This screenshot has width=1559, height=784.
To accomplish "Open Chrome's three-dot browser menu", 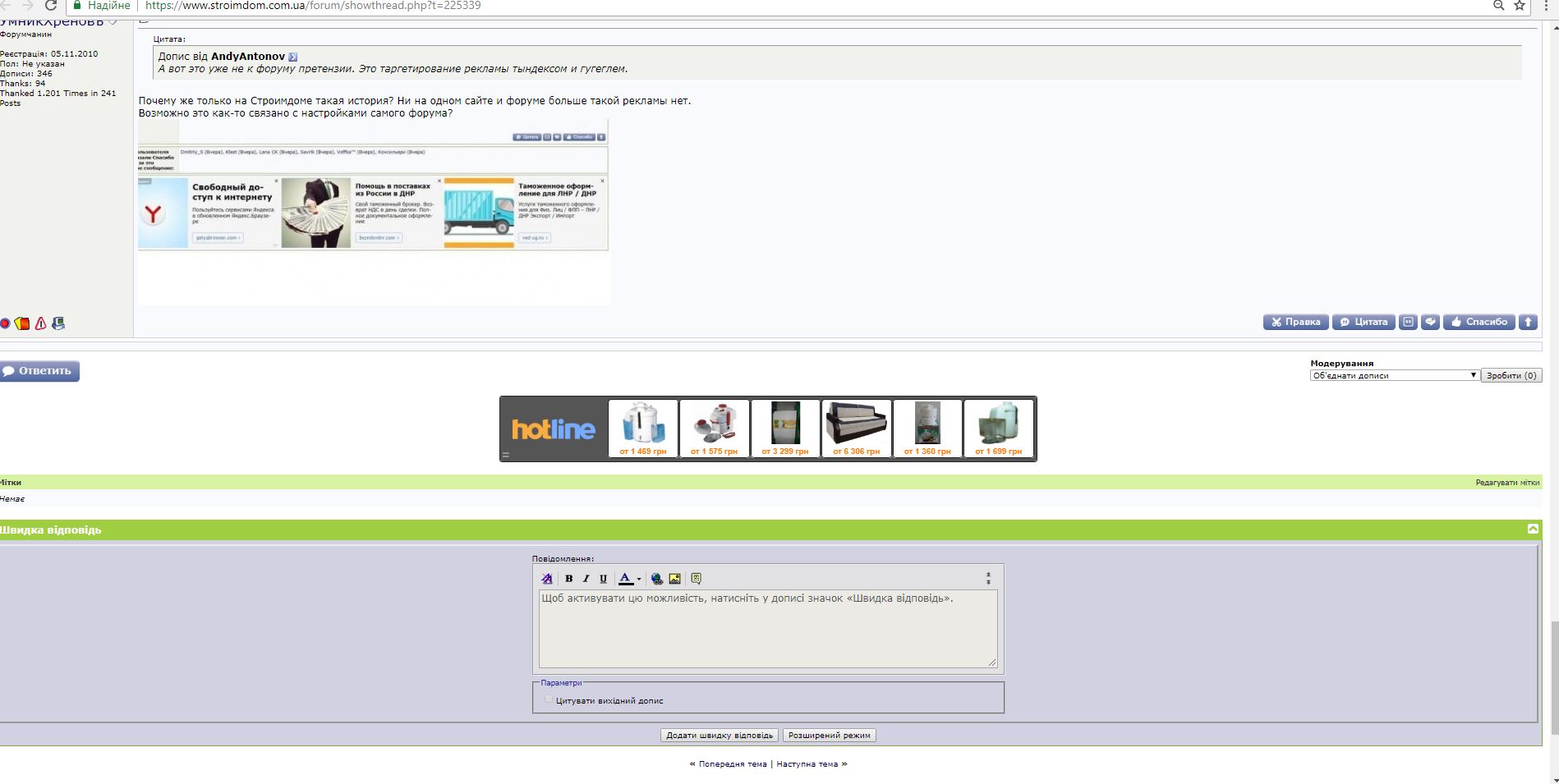I will click(1547, 7).
